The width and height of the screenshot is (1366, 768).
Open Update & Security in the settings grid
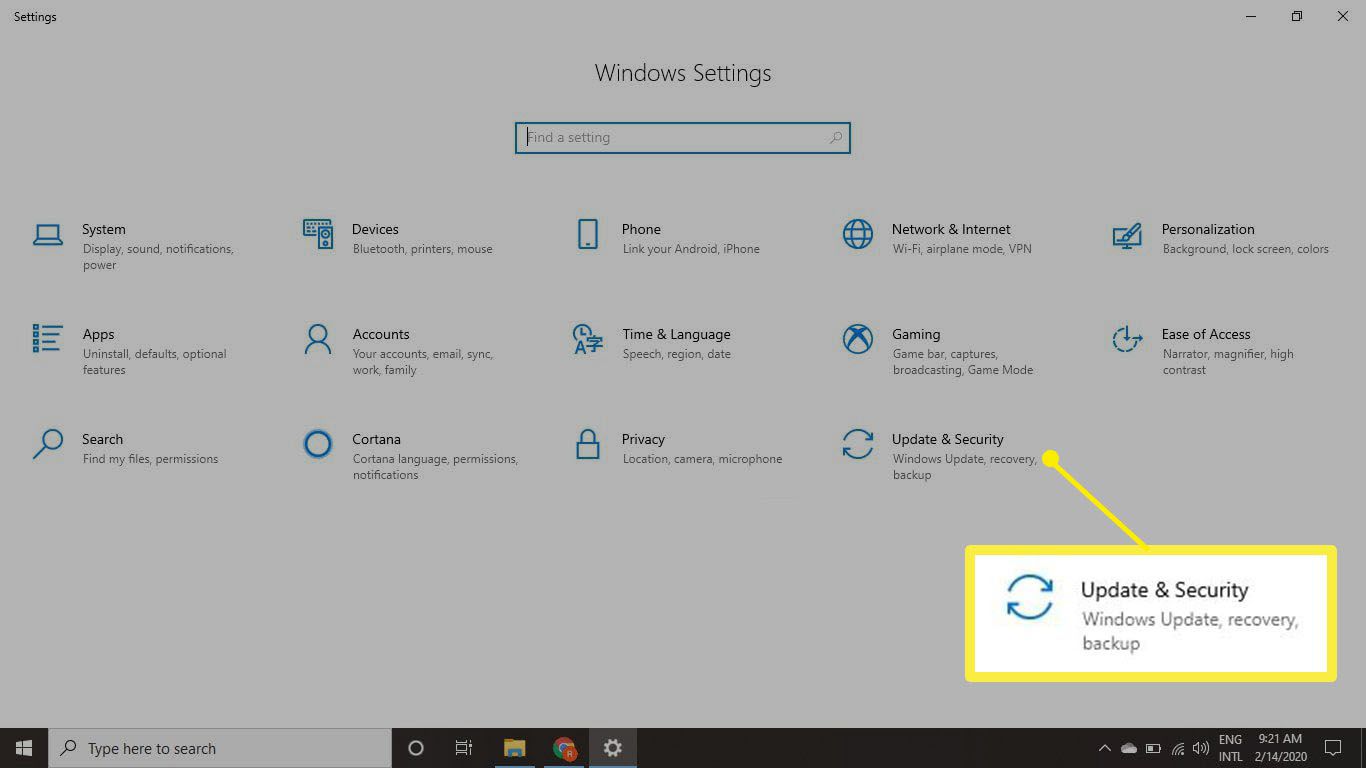[x=940, y=456]
